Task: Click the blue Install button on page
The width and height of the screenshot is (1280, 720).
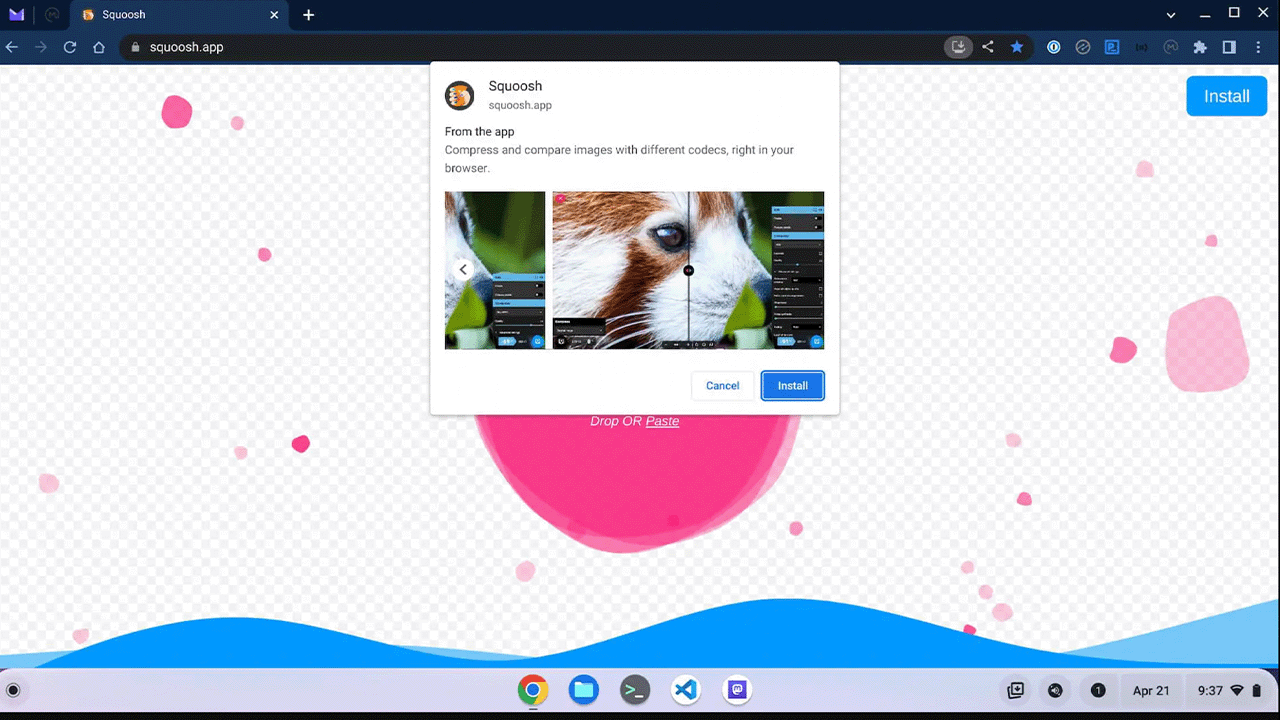Action: click(x=1226, y=96)
